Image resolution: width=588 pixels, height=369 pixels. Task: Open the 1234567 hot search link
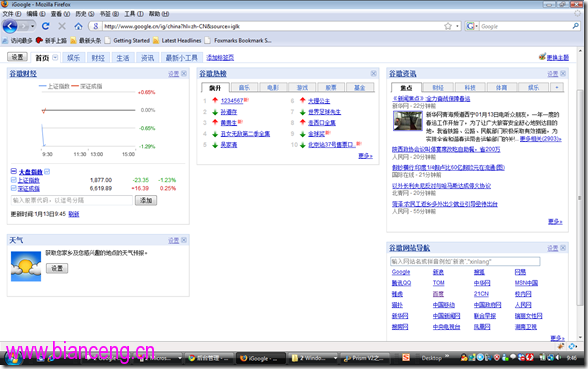point(232,100)
